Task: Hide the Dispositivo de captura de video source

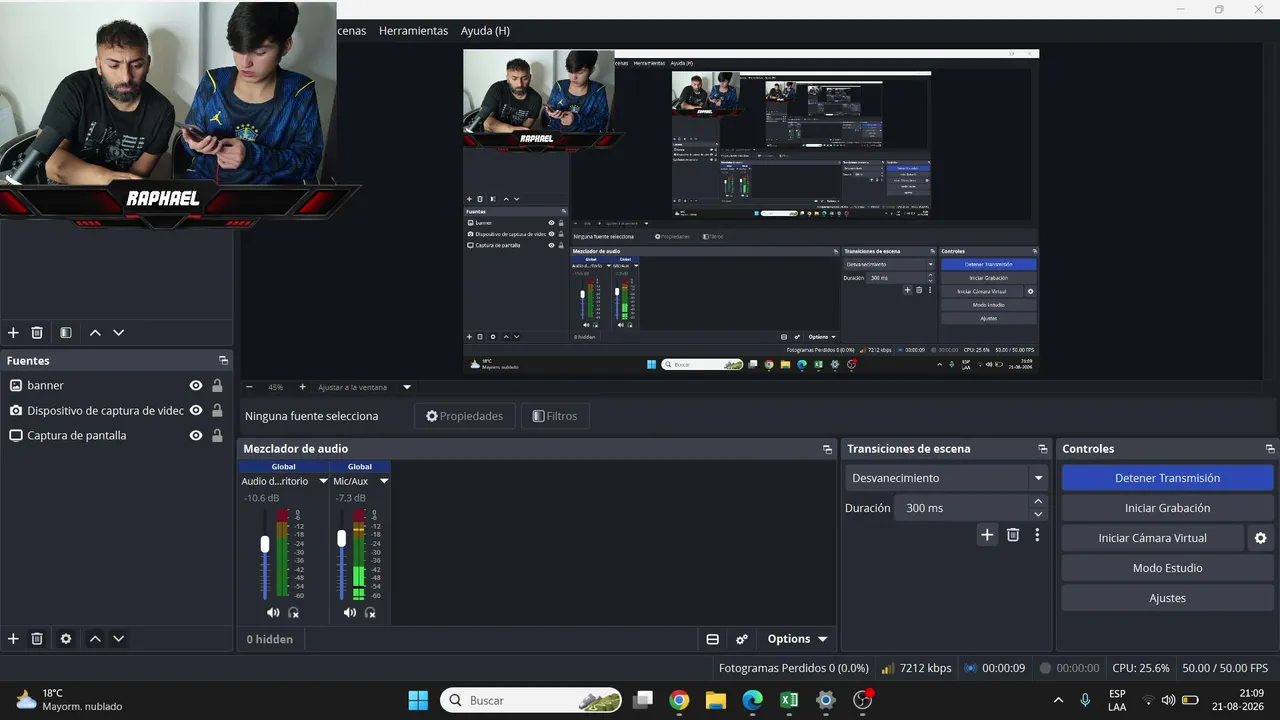Action: (x=196, y=410)
